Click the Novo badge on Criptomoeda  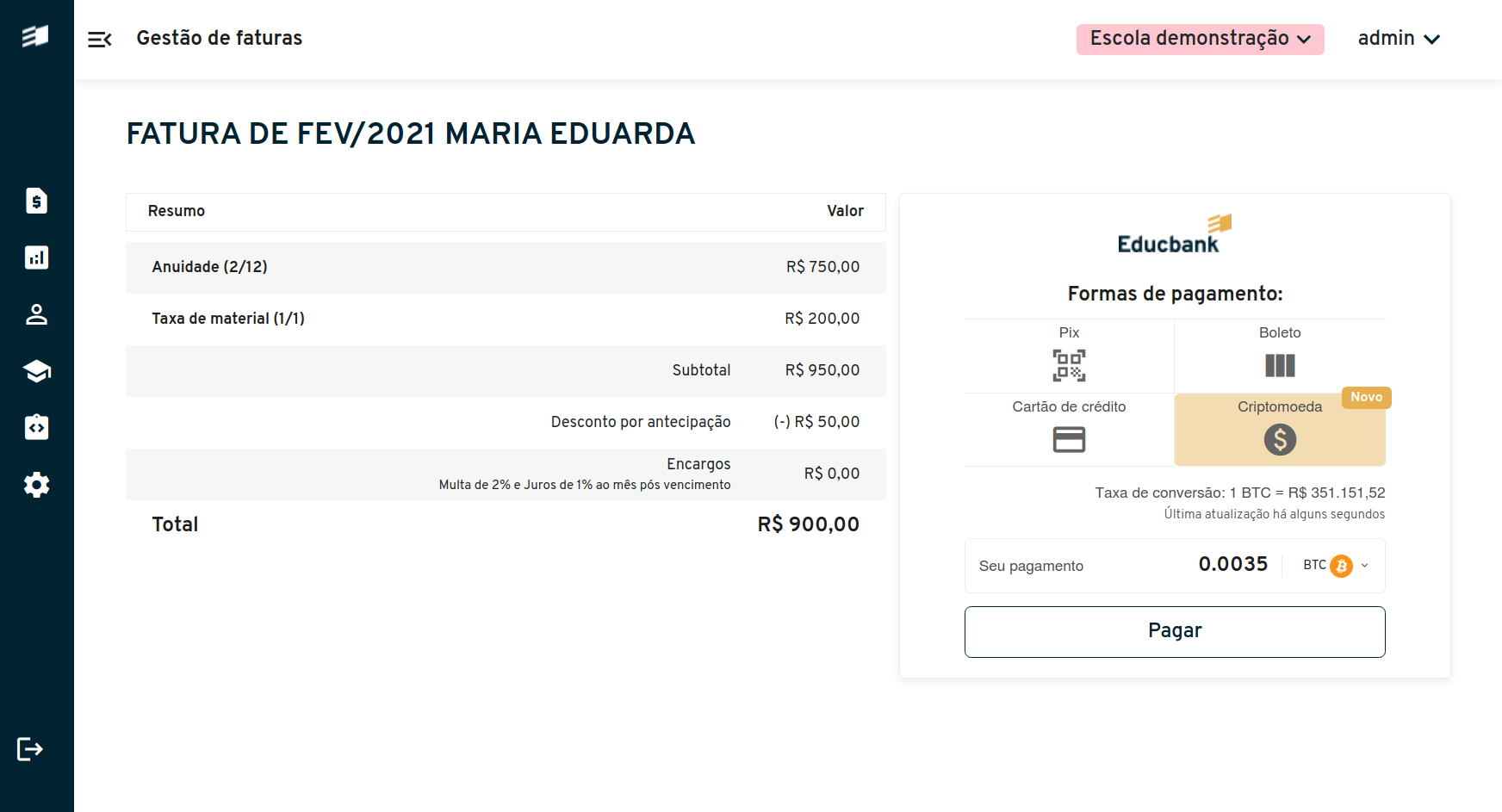1367,397
